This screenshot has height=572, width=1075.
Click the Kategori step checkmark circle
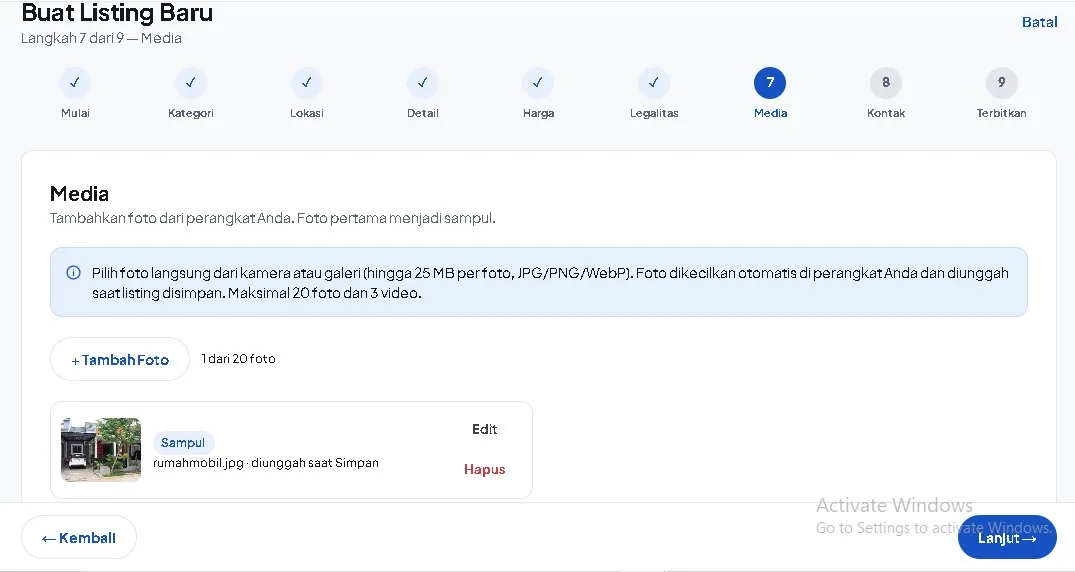(191, 83)
